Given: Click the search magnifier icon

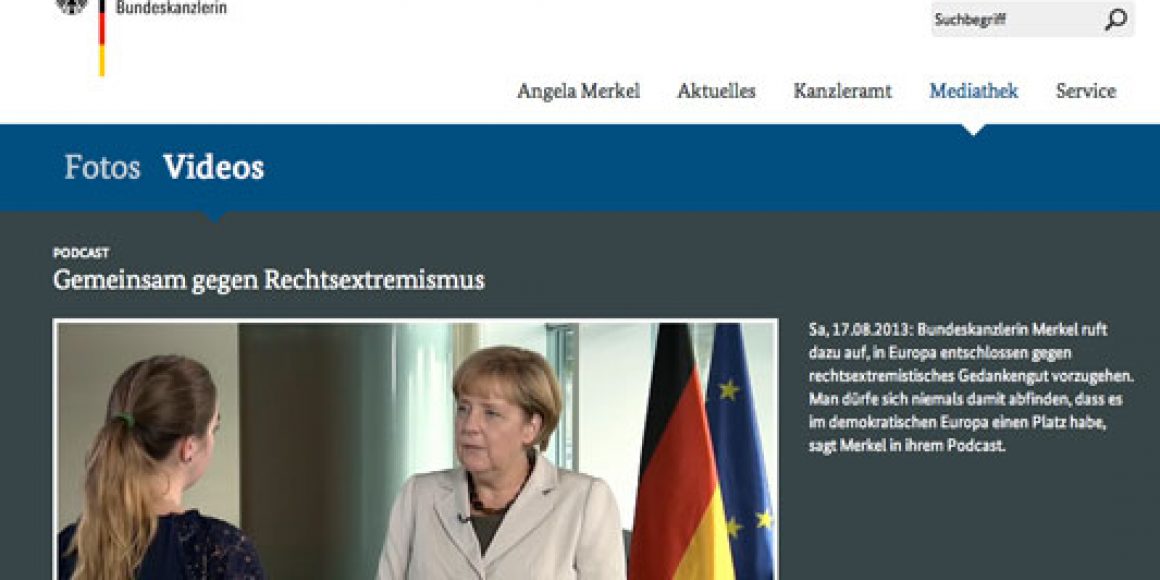Looking at the screenshot, I should coord(1116,19).
